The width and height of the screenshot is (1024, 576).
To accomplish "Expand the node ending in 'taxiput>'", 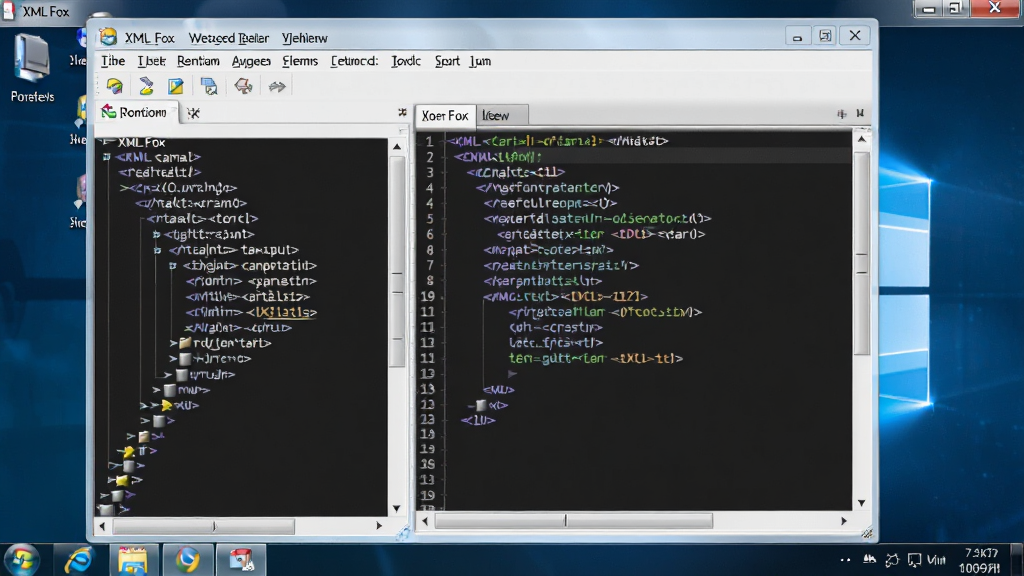I will point(157,250).
